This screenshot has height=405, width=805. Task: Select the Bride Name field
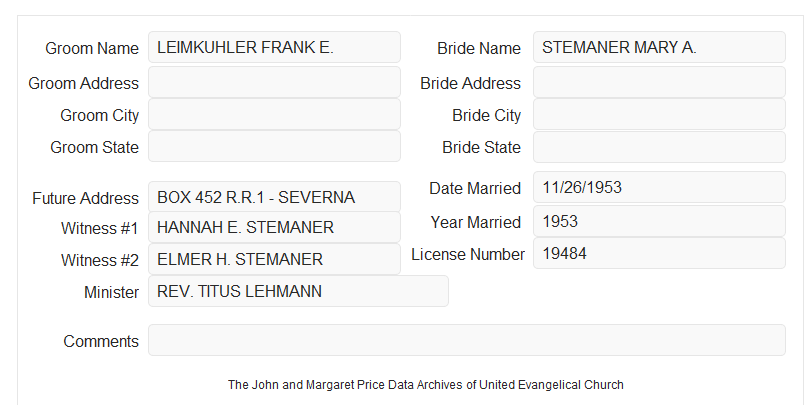tap(659, 47)
